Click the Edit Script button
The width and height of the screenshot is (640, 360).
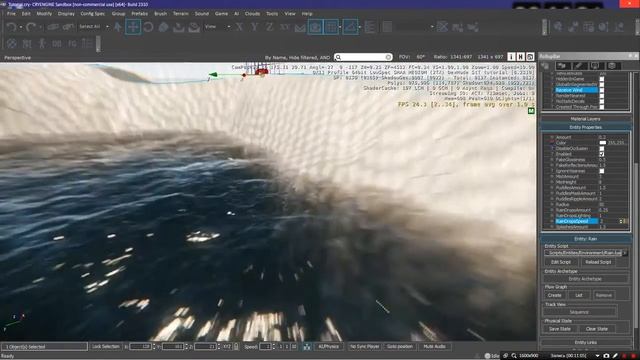coord(561,262)
